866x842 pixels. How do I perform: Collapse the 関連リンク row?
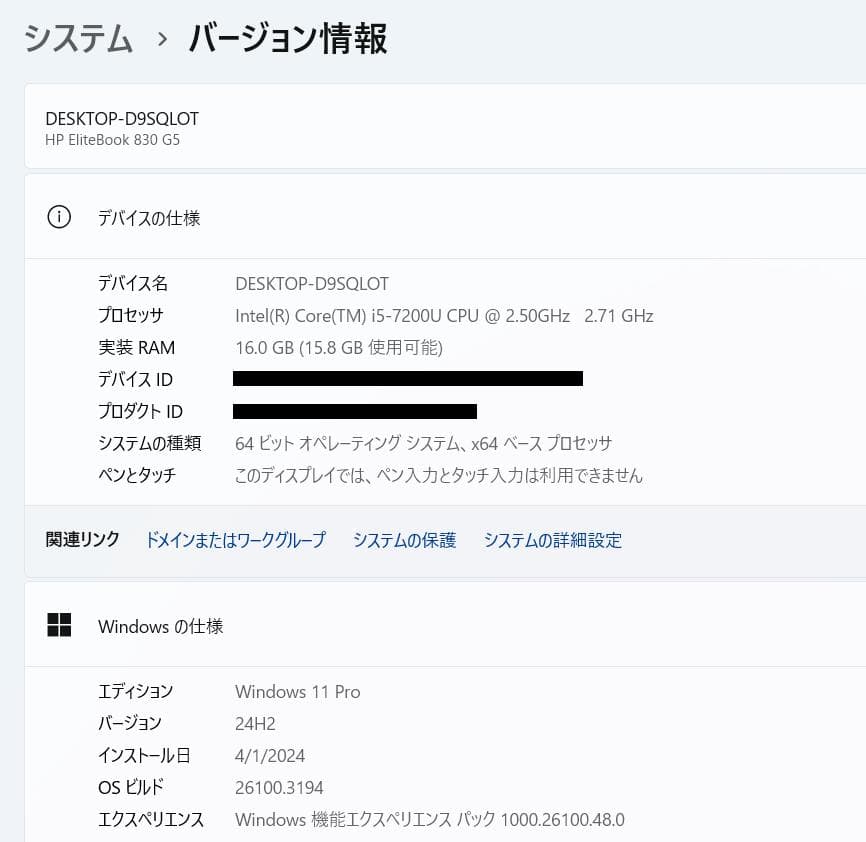[x=82, y=539]
